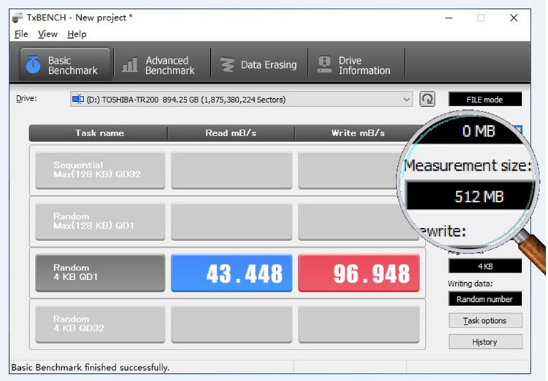Viewport: 548px width, 381px height.
Task: Open the View menu
Action: 48,34
